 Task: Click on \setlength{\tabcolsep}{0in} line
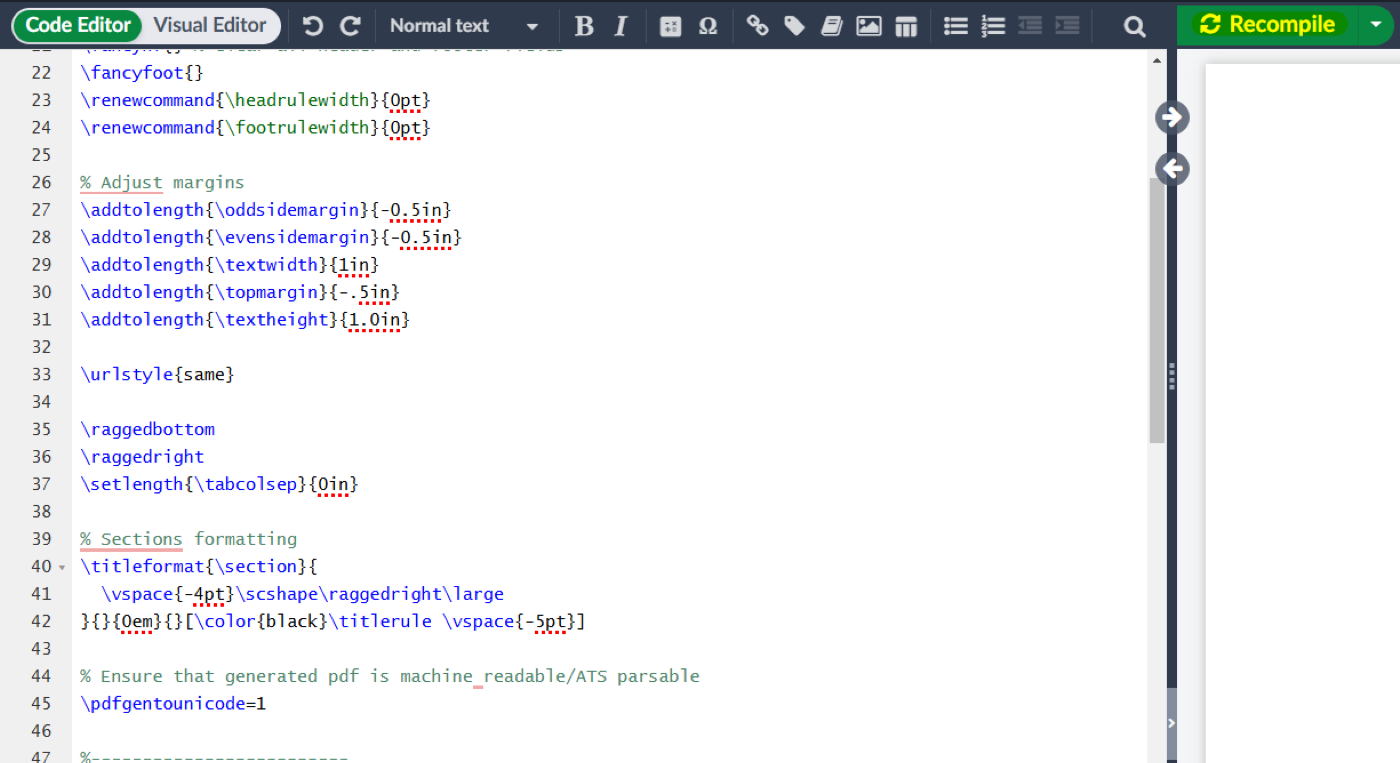point(219,484)
